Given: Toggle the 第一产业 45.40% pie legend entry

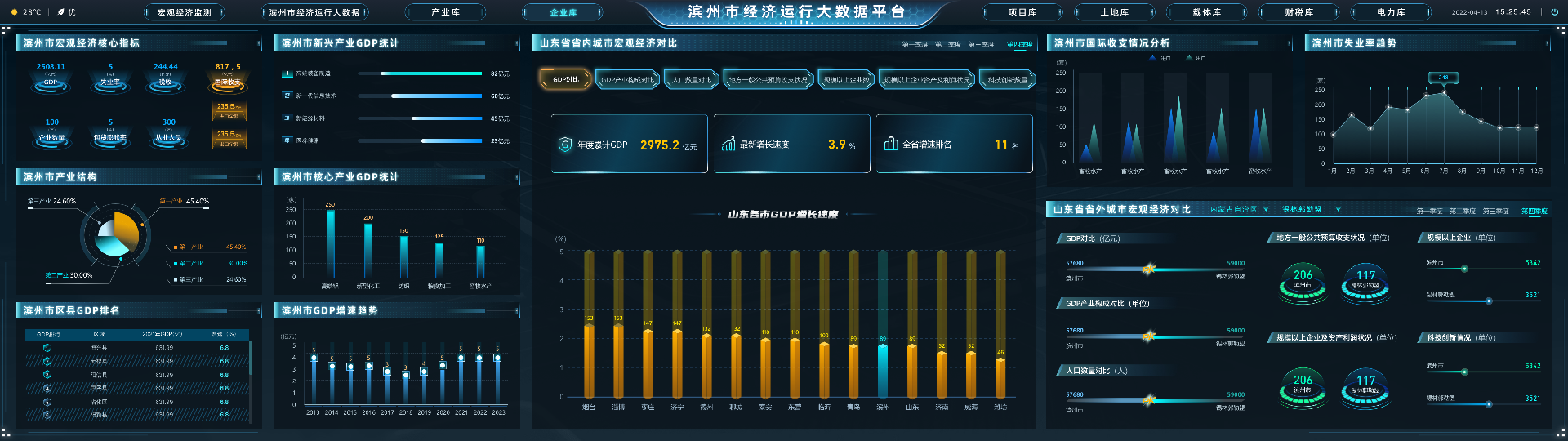Looking at the screenshot, I should click(x=210, y=247).
